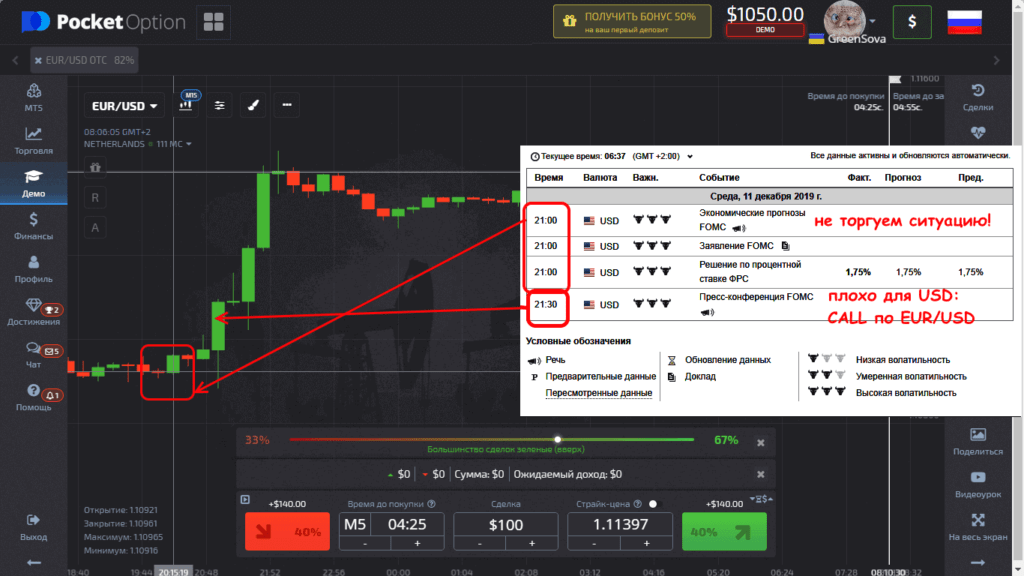Screen dimensions: 1024x576
Task: Toggle the A button on chart
Action: click(x=95, y=227)
